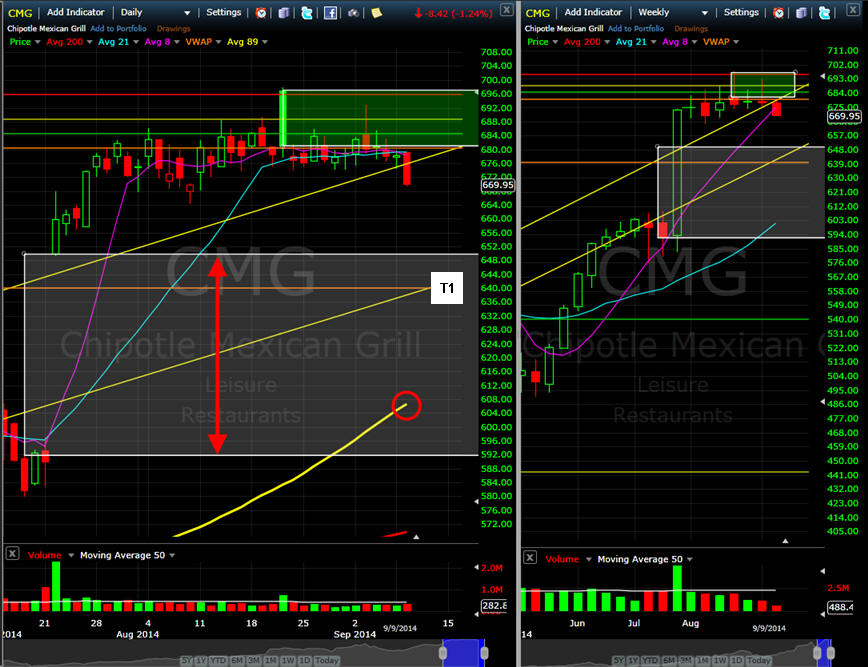
Task: Select Today range in Daily chart
Action: point(327,660)
